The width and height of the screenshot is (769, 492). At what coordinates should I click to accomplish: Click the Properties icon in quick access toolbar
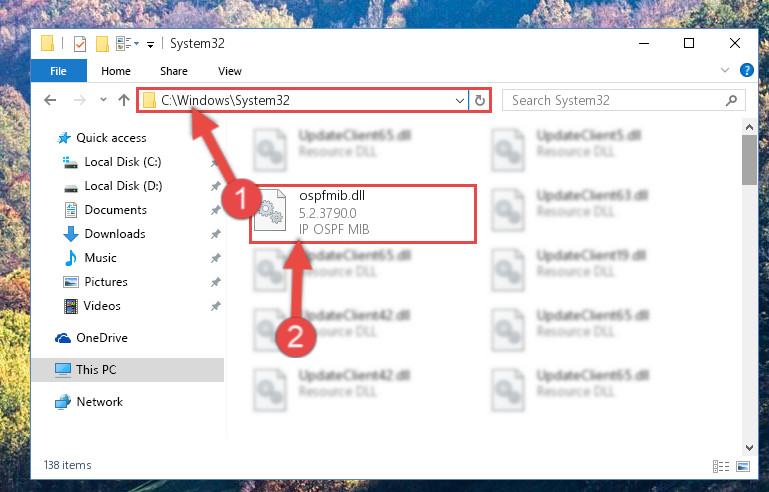pyautogui.click(x=80, y=44)
